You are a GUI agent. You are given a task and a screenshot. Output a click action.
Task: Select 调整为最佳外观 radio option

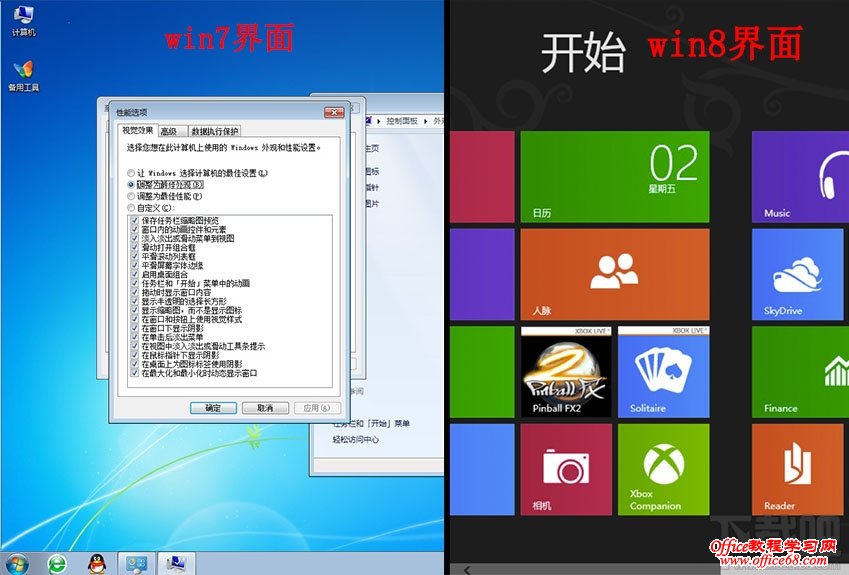tap(131, 185)
